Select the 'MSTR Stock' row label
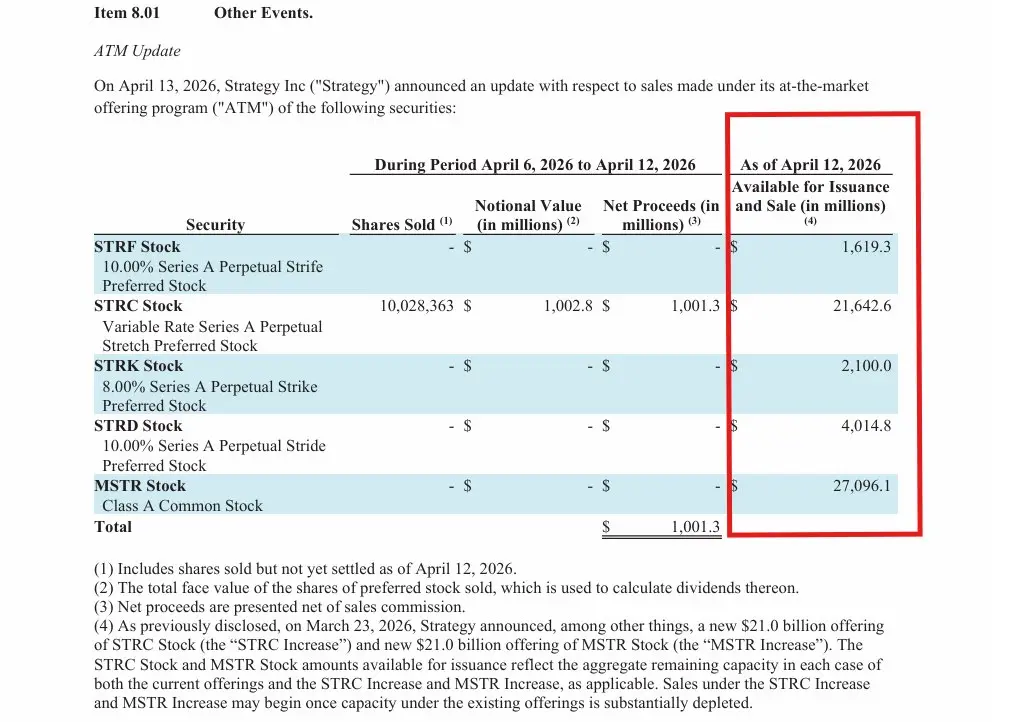Image resolution: width=1017 pixels, height=722 pixels. 139,486
